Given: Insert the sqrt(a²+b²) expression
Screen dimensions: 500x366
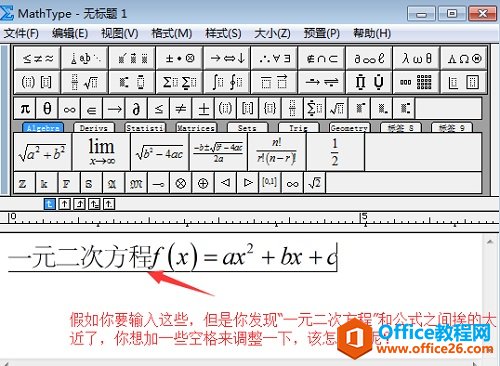Looking at the screenshot, I should point(43,152).
